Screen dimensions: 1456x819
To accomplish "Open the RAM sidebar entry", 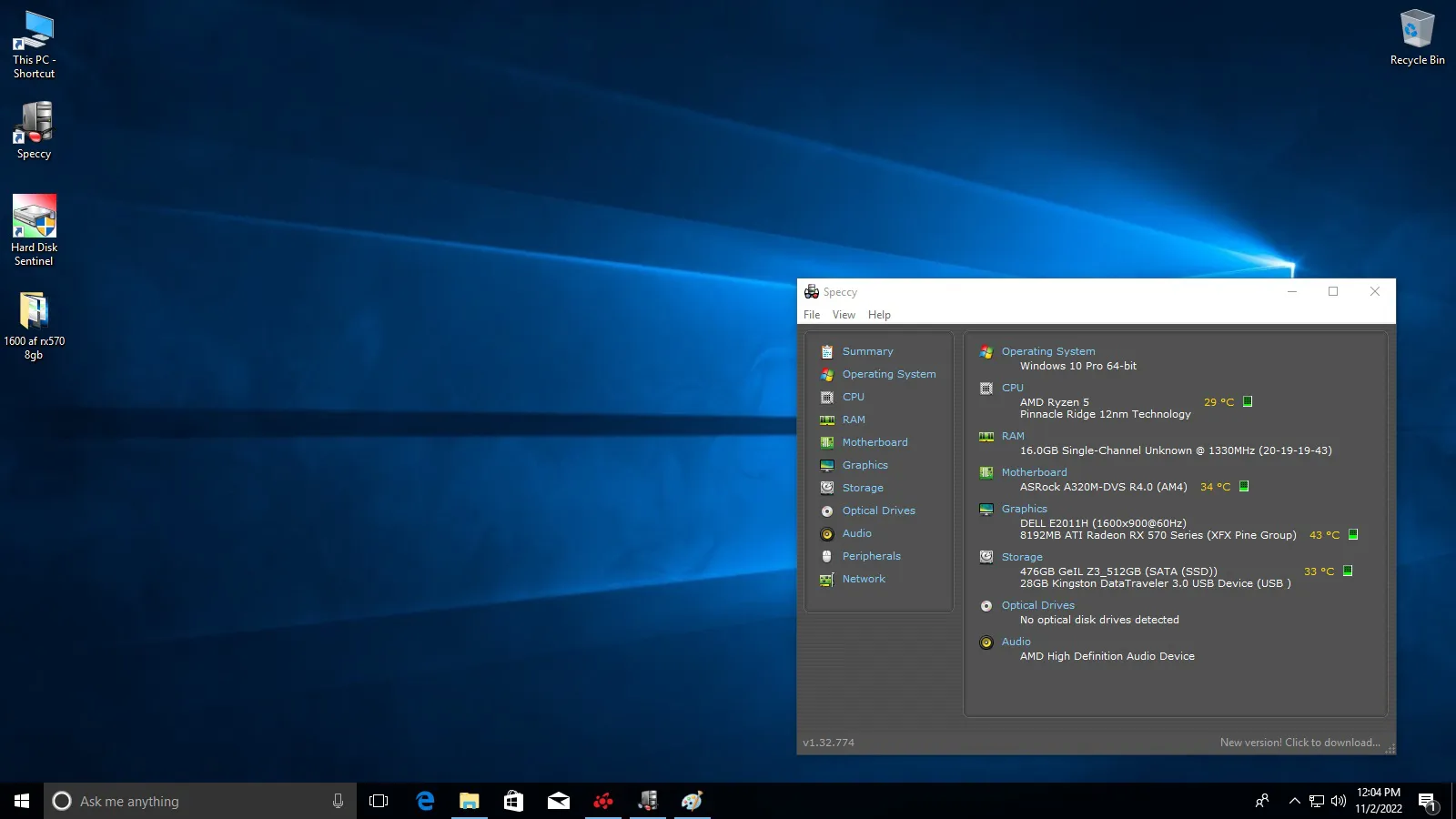I will pos(853,420).
